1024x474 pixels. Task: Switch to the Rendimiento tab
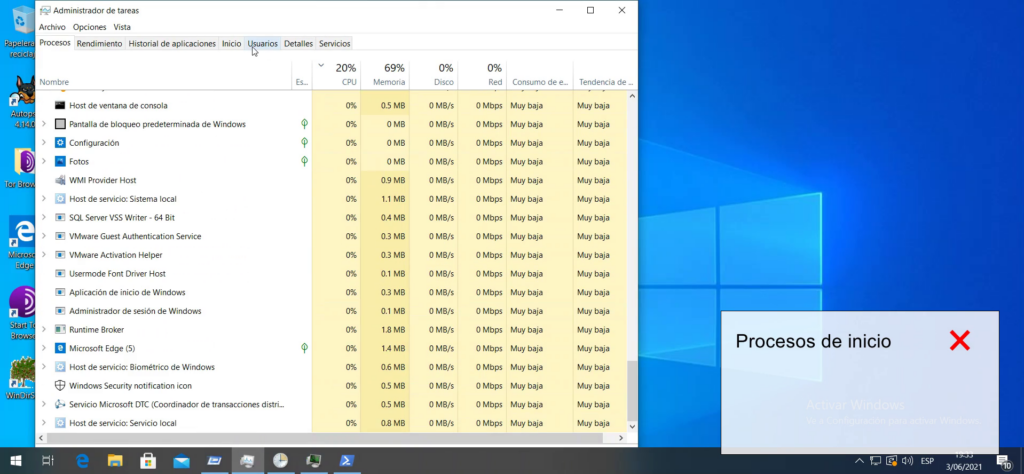point(99,44)
